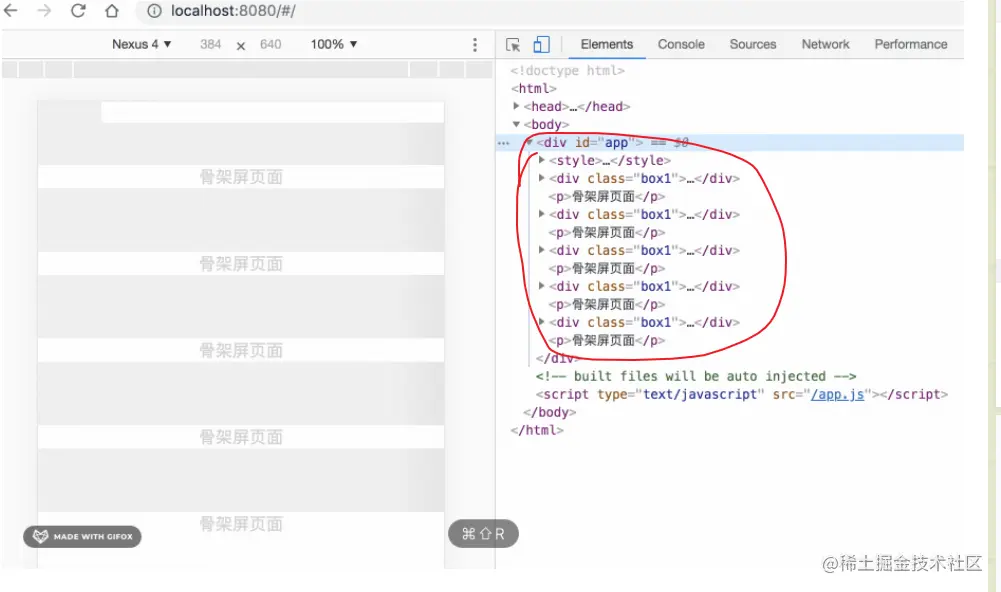This screenshot has height=592, width=1001.
Task: Open the /app.js script link
Action: click(x=837, y=394)
